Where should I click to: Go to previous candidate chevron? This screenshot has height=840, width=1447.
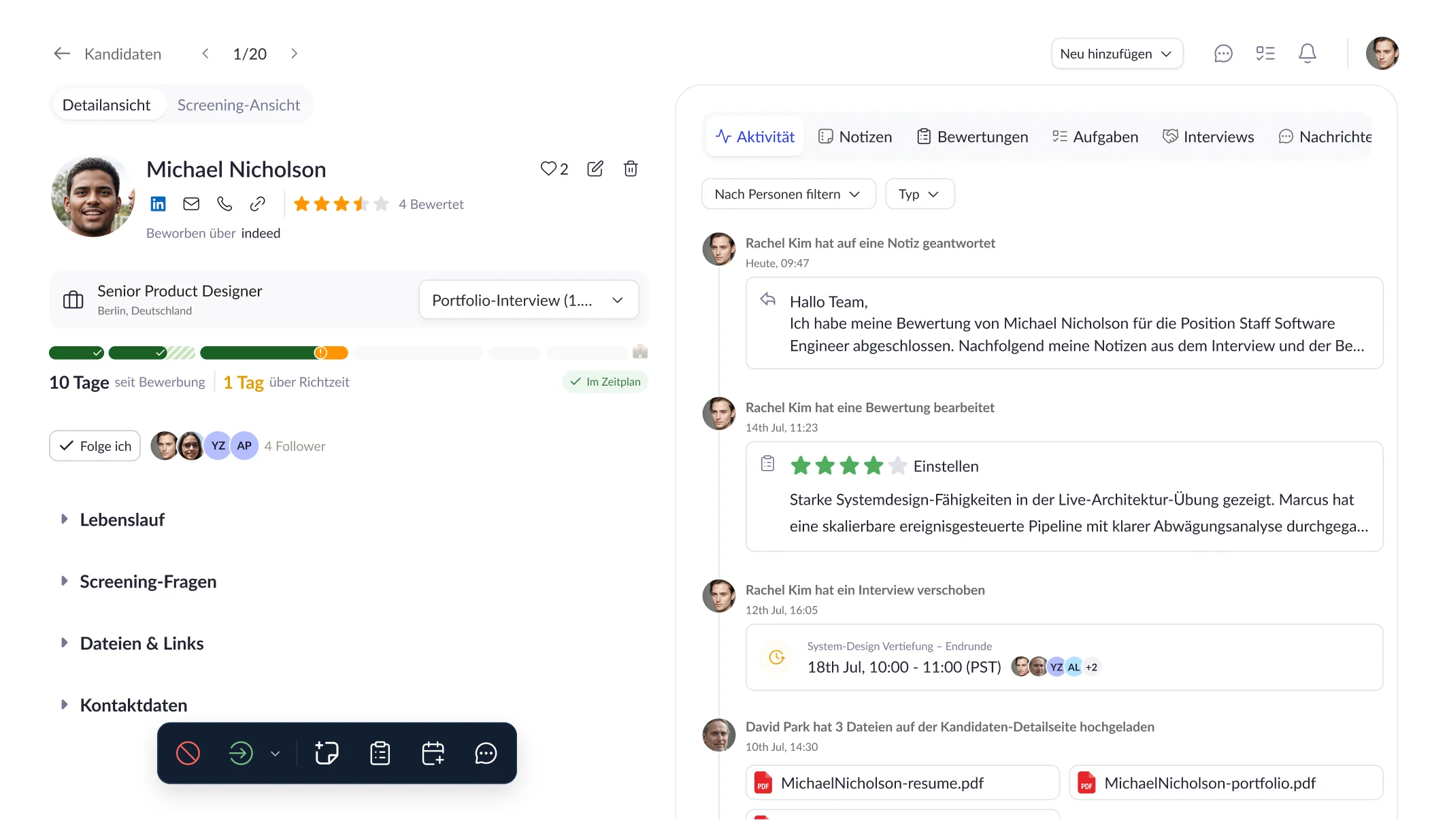coord(205,54)
